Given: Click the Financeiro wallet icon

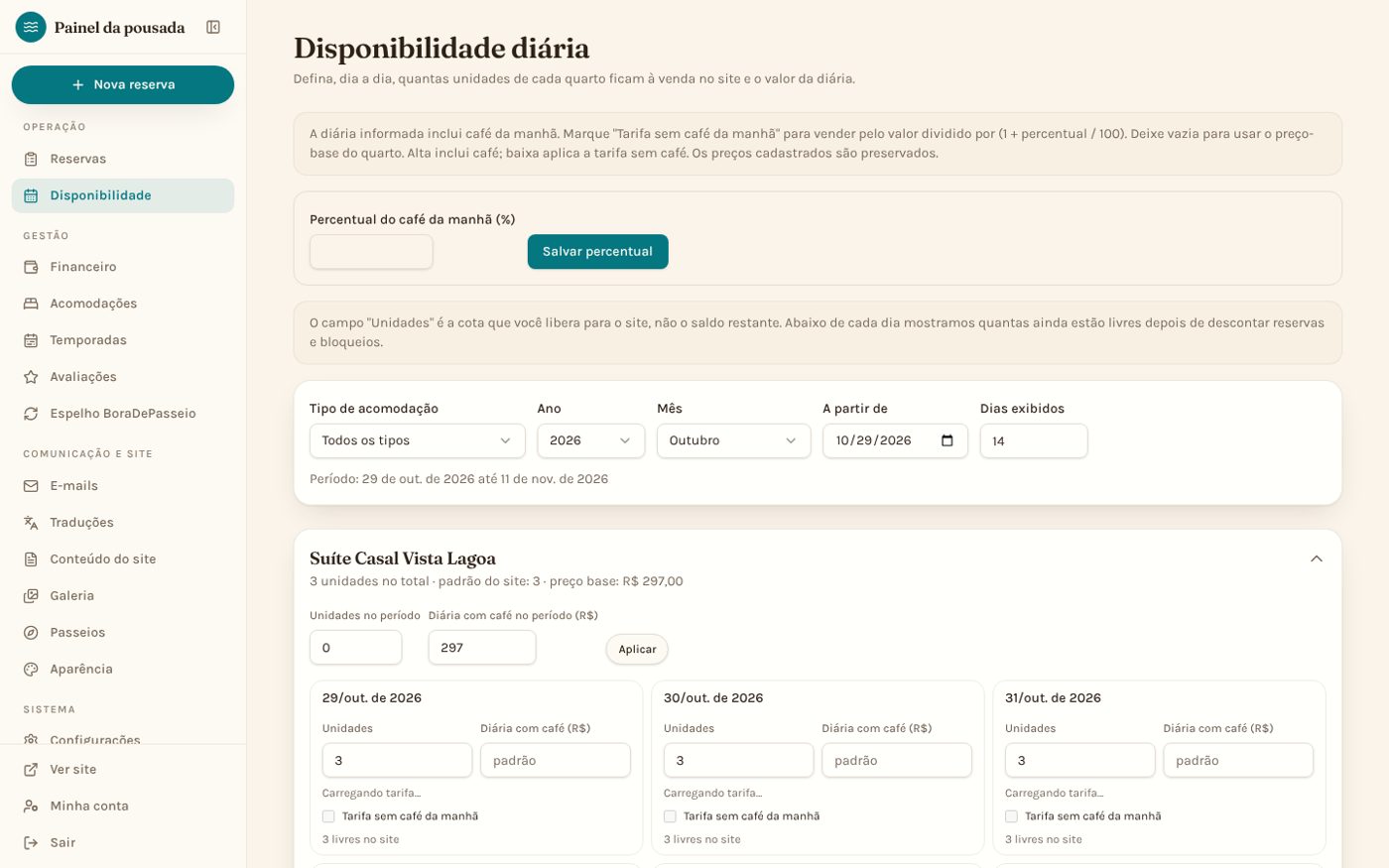Looking at the screenshot, I should [x=31, y=267].
